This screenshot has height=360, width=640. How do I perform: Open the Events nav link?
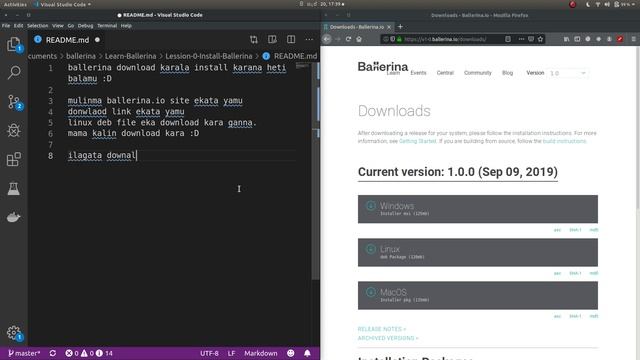[x=418, y=73]
